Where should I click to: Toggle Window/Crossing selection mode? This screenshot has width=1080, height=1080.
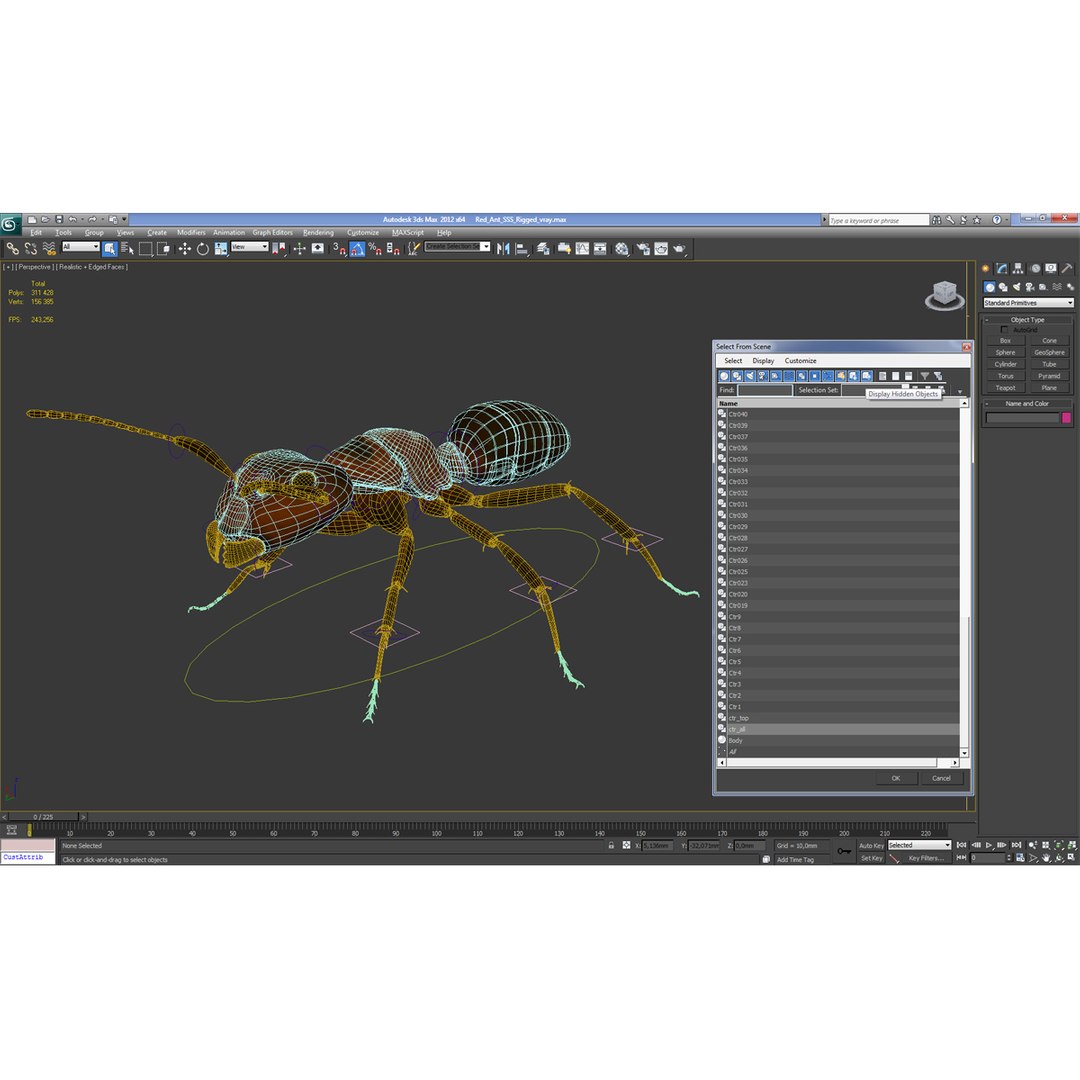[164, 249]
